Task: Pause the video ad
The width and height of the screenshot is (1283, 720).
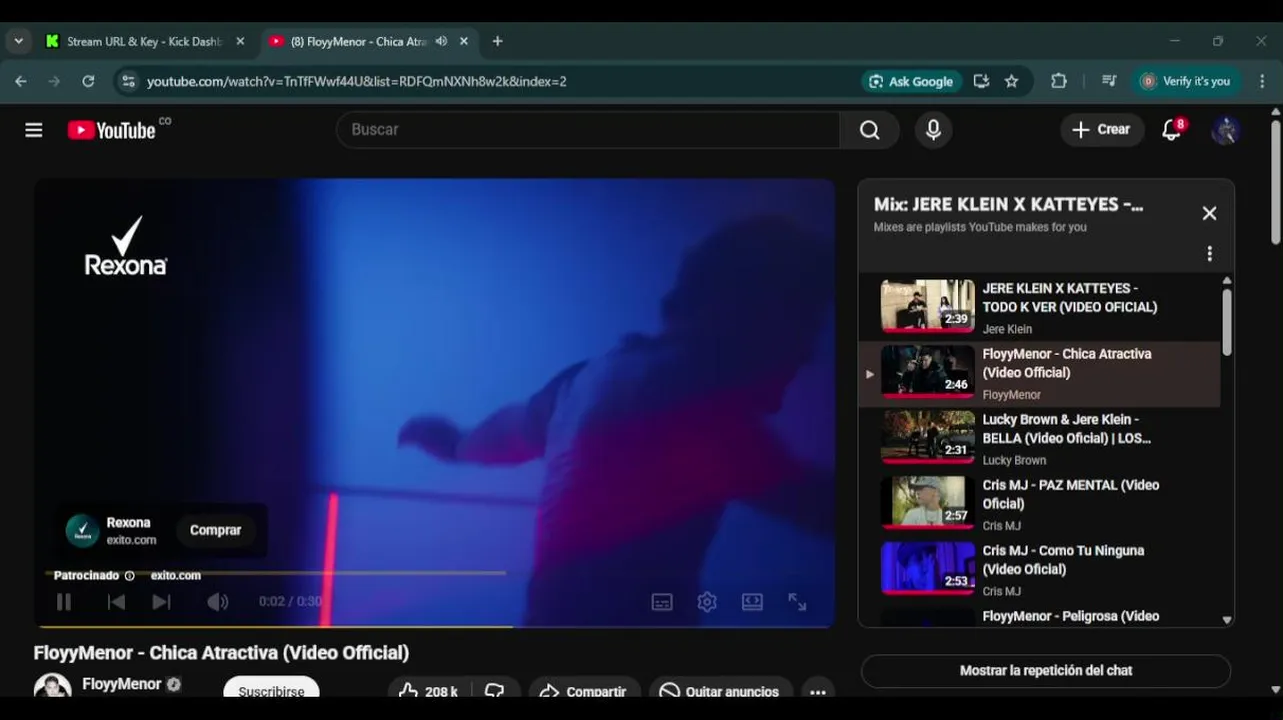Action: pyautogui.click(x=64, y=602)
